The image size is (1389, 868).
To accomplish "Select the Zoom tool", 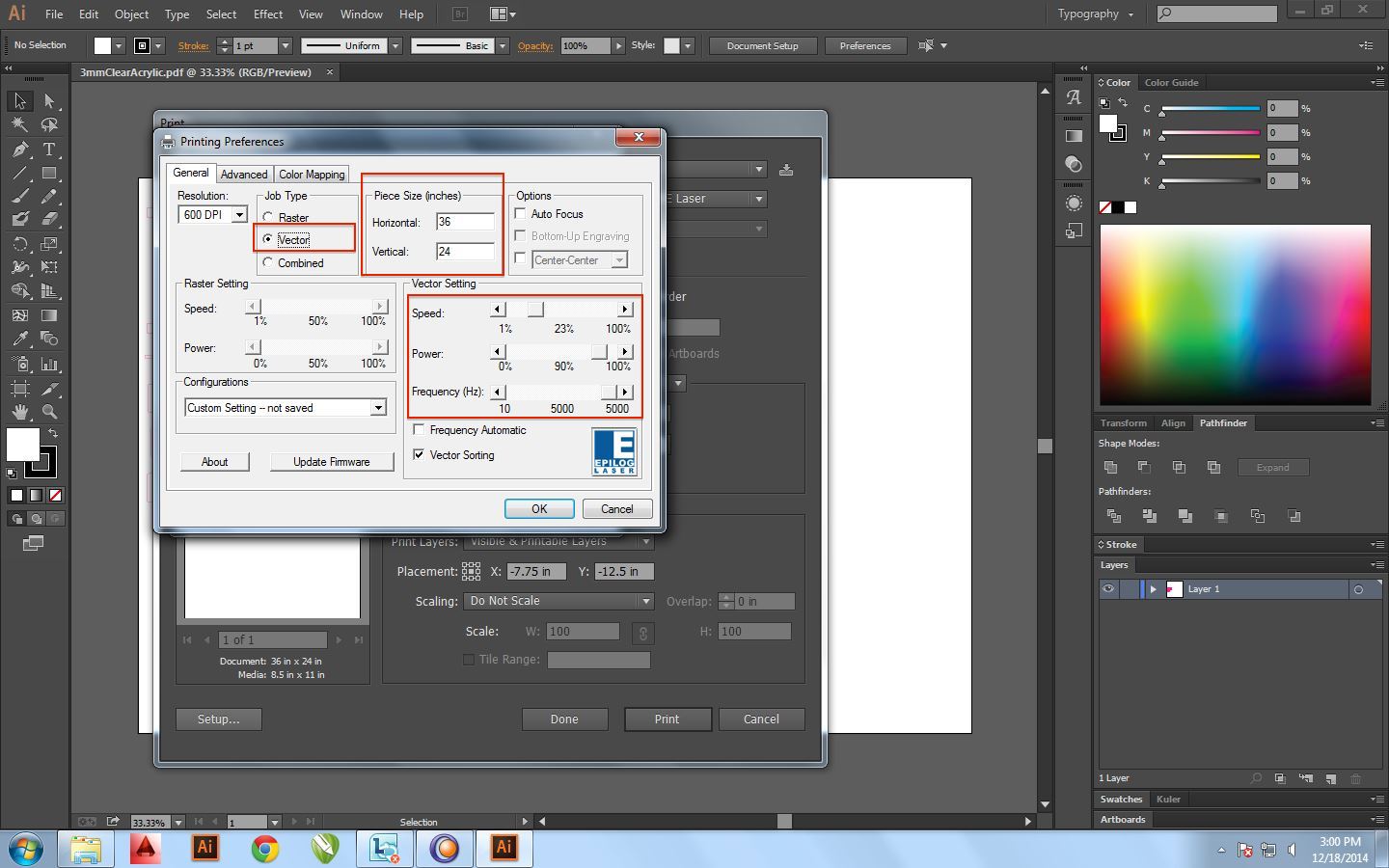I will [49, 412].
